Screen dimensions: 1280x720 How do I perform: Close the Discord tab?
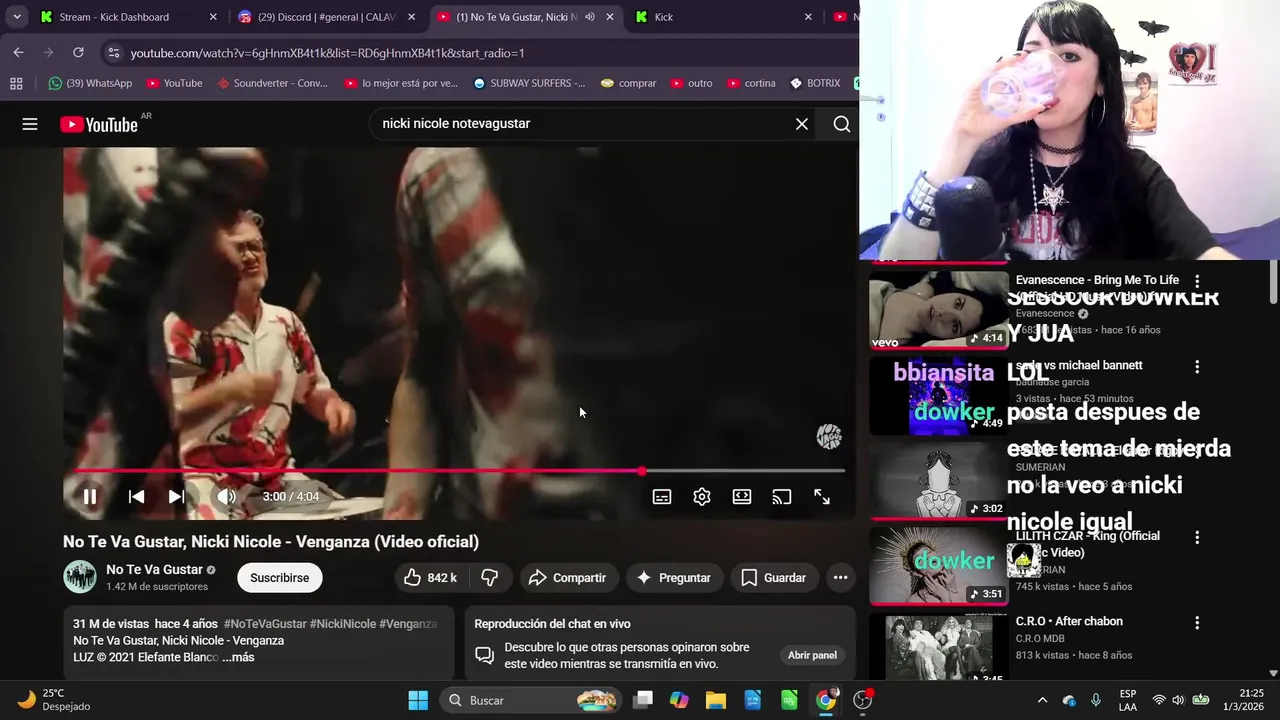[x=411, y=17]
